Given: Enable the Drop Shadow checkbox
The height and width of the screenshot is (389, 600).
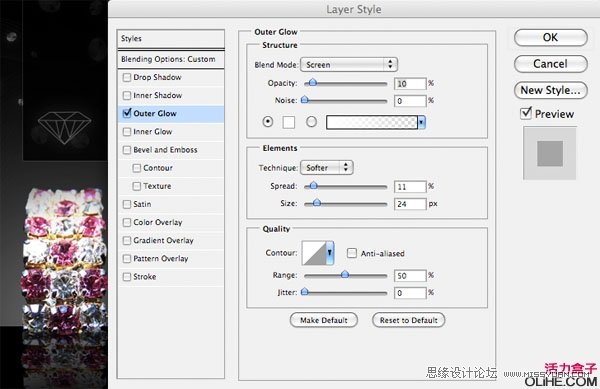Looking at the screenshot, I should [x=127, y=78].
